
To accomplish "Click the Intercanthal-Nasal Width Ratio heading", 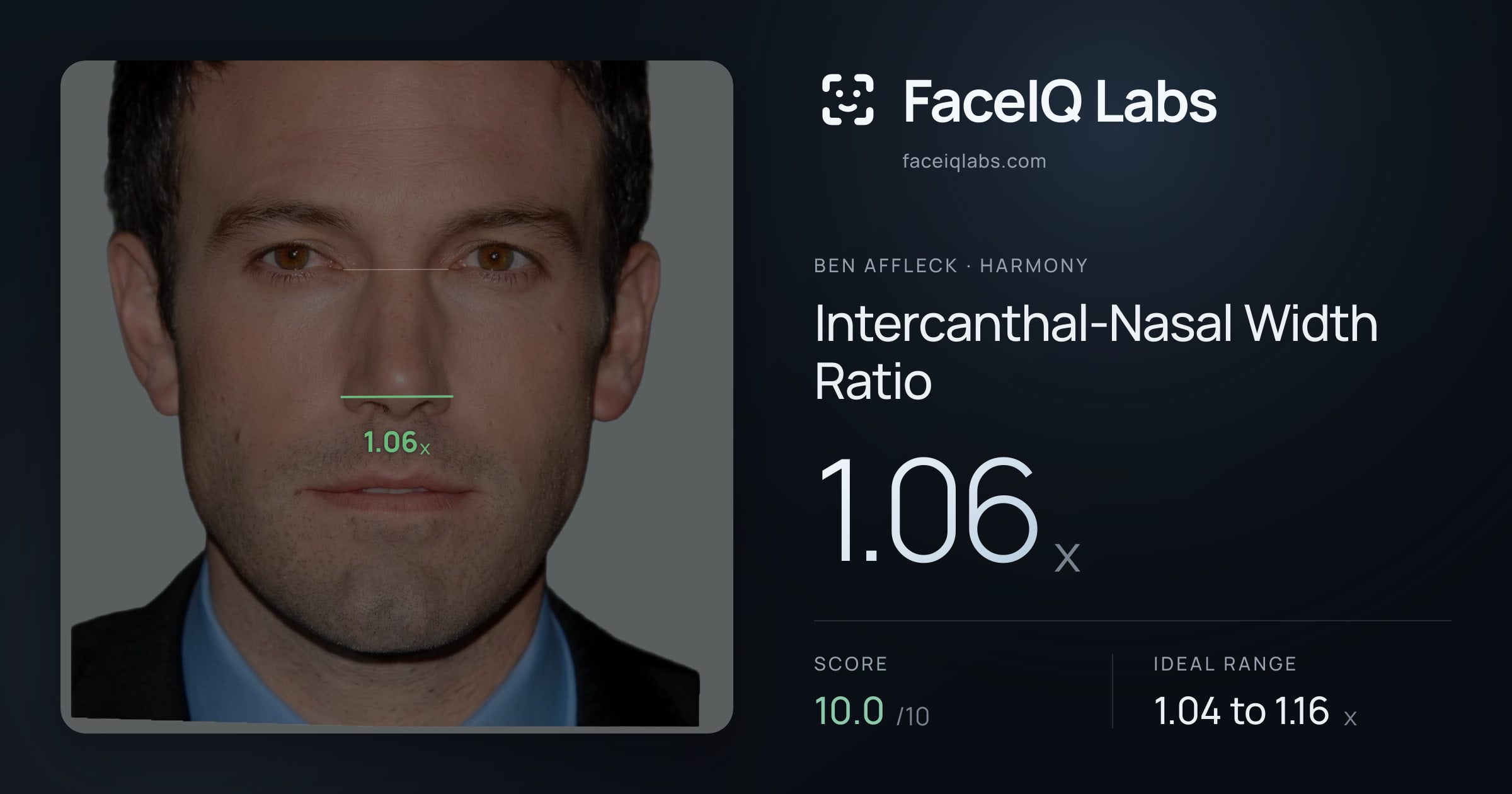I will (1096, 352).
